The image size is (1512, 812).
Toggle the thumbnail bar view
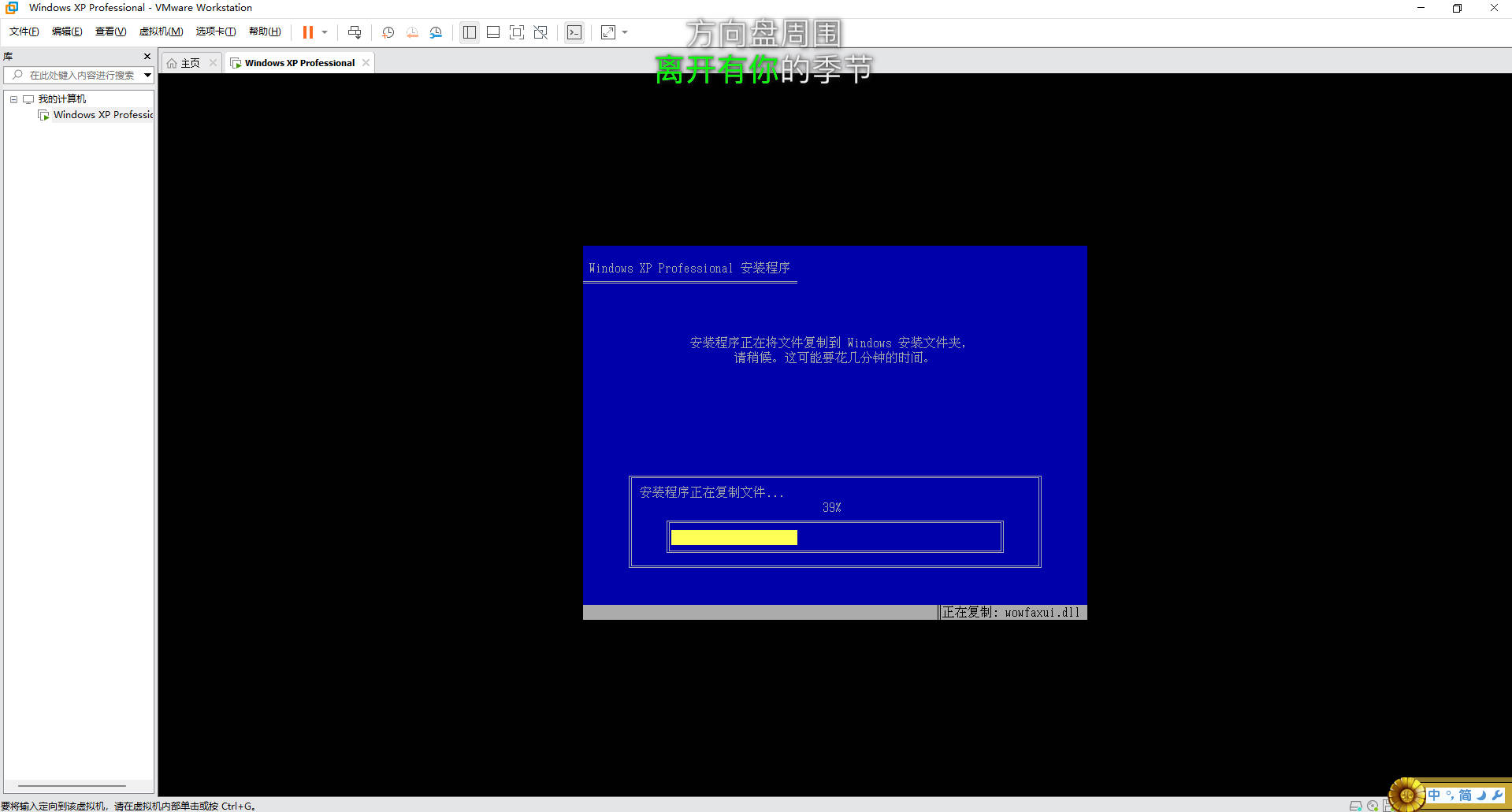pyautogui.click(x=493, y=32)
